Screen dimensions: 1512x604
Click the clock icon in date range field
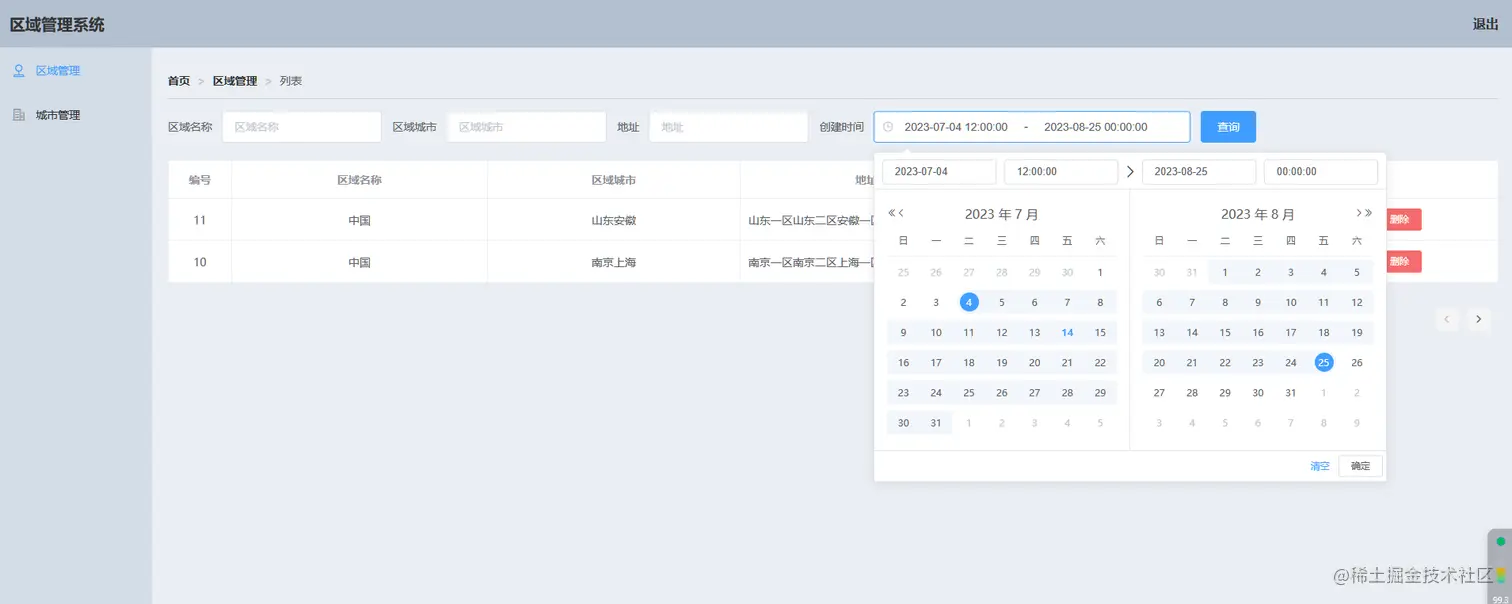(888, 127)
